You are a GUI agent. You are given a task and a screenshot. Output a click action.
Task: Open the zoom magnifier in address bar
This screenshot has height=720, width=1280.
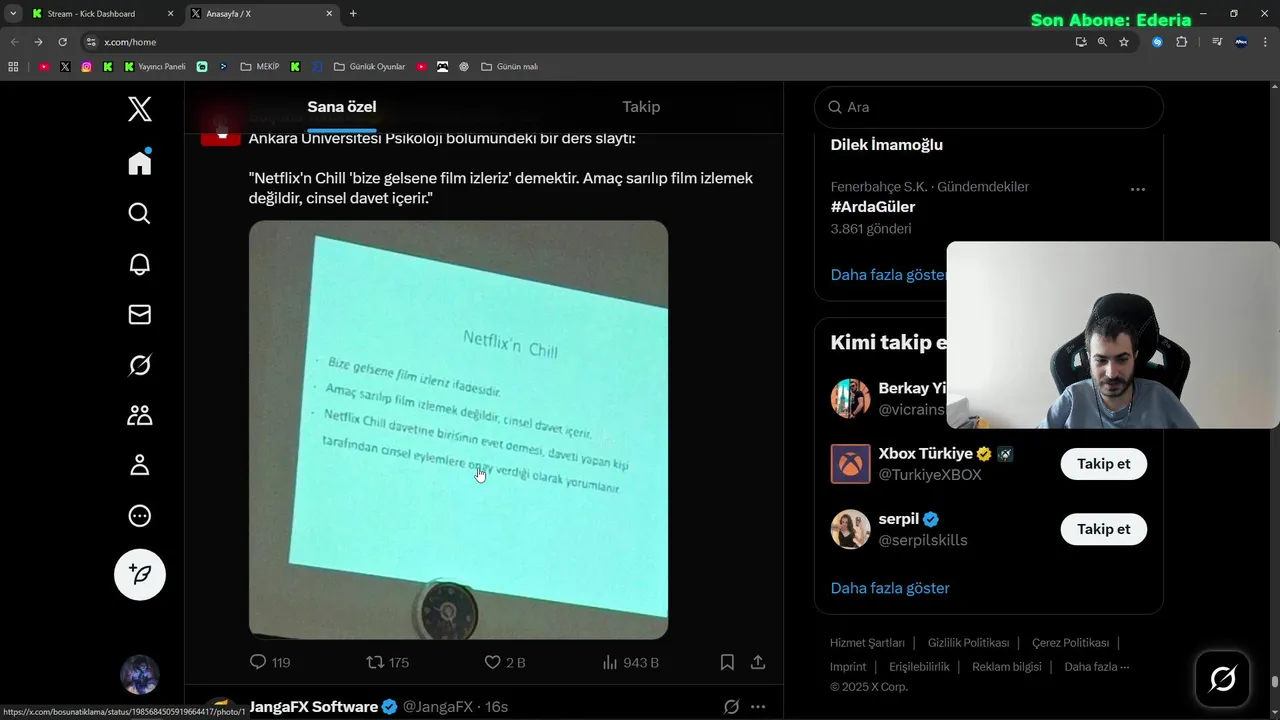tap(1102, 42)
